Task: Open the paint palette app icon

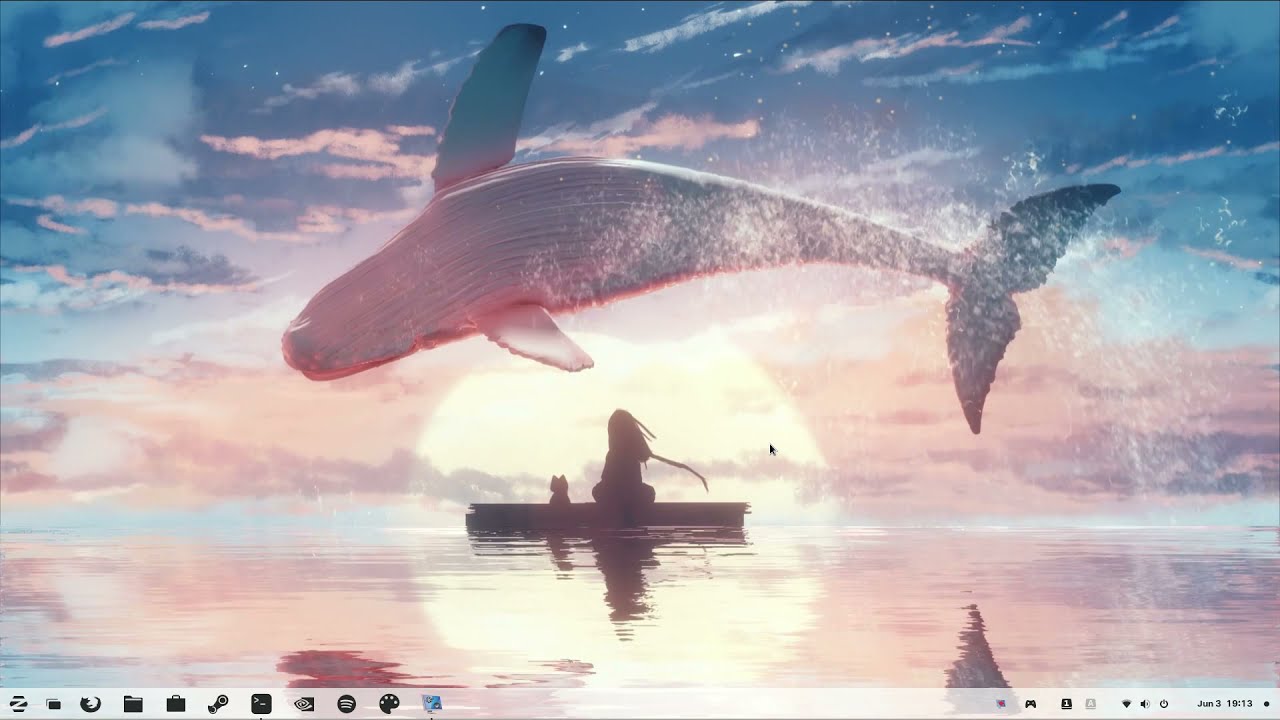Action: [x=389, y=704]
